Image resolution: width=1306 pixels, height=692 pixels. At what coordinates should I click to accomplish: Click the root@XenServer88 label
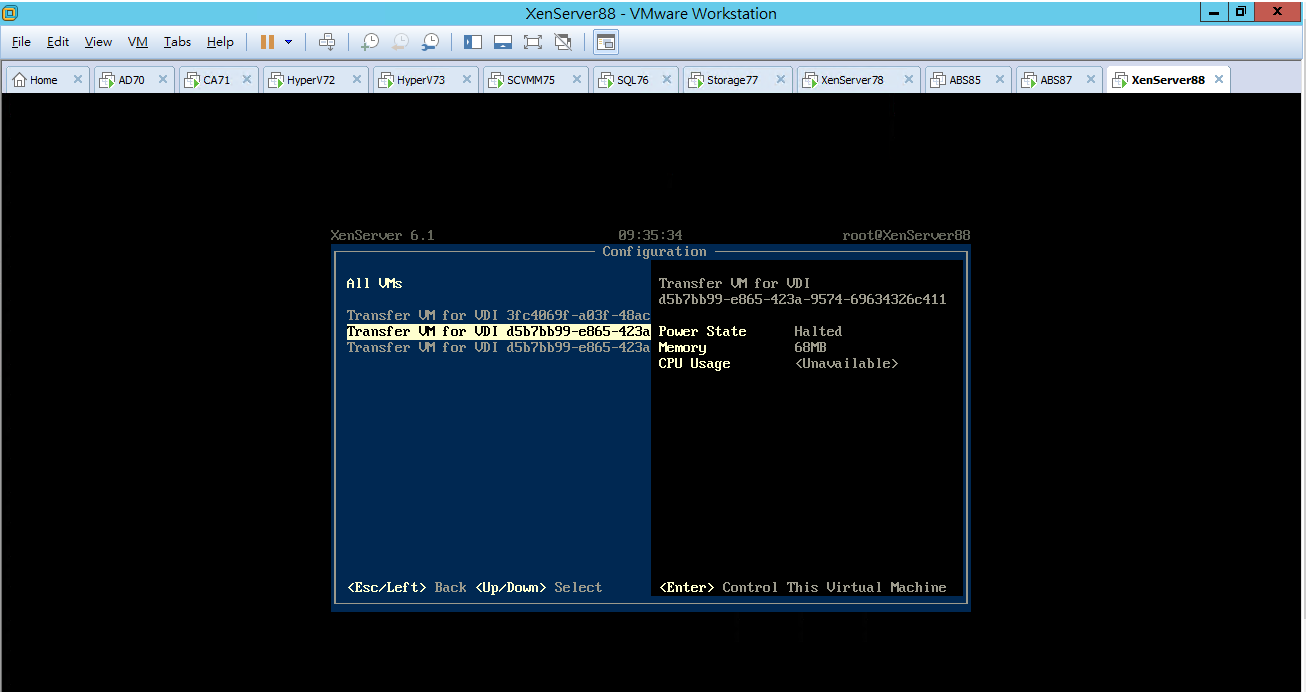(x=907, y=236)
